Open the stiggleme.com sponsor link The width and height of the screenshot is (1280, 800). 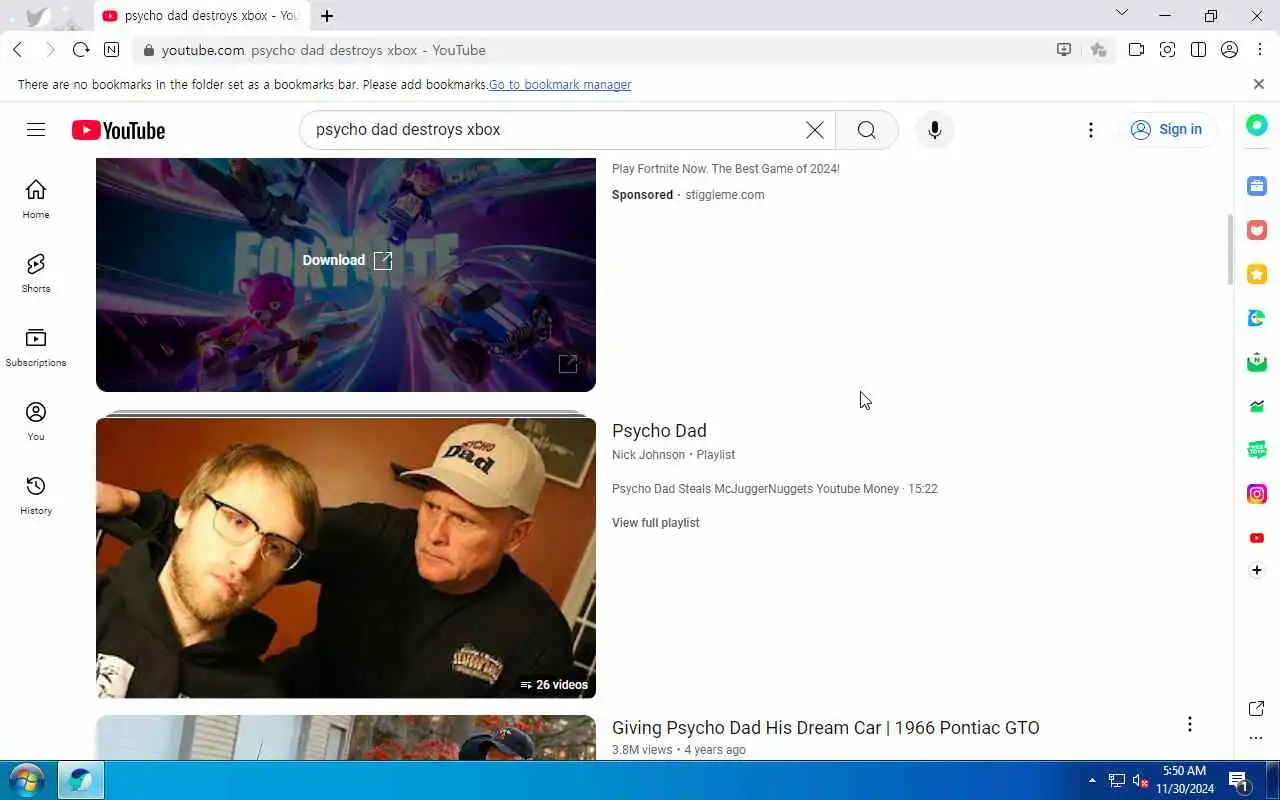(x=725, y=195)
